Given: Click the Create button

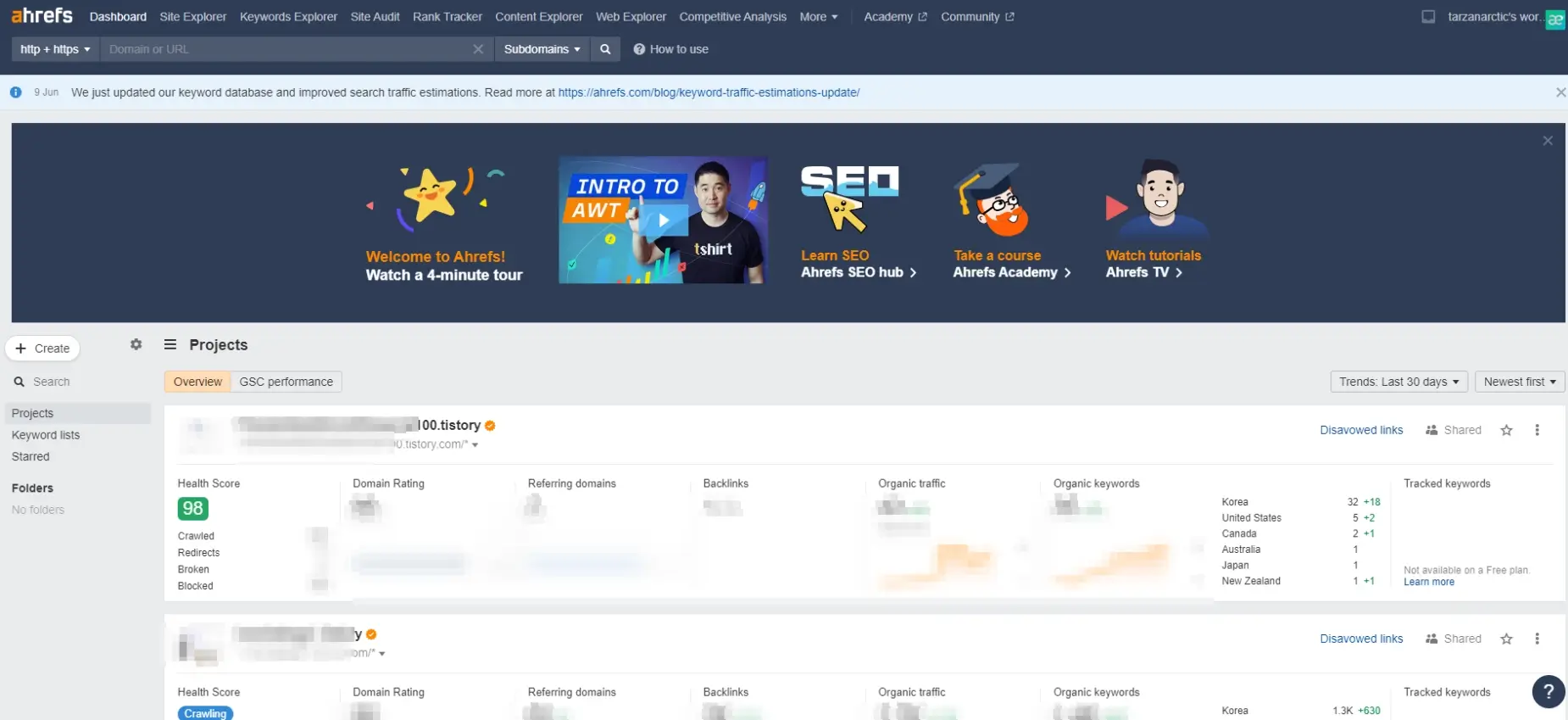Looking at the screenshot, I should pos(42,349).
